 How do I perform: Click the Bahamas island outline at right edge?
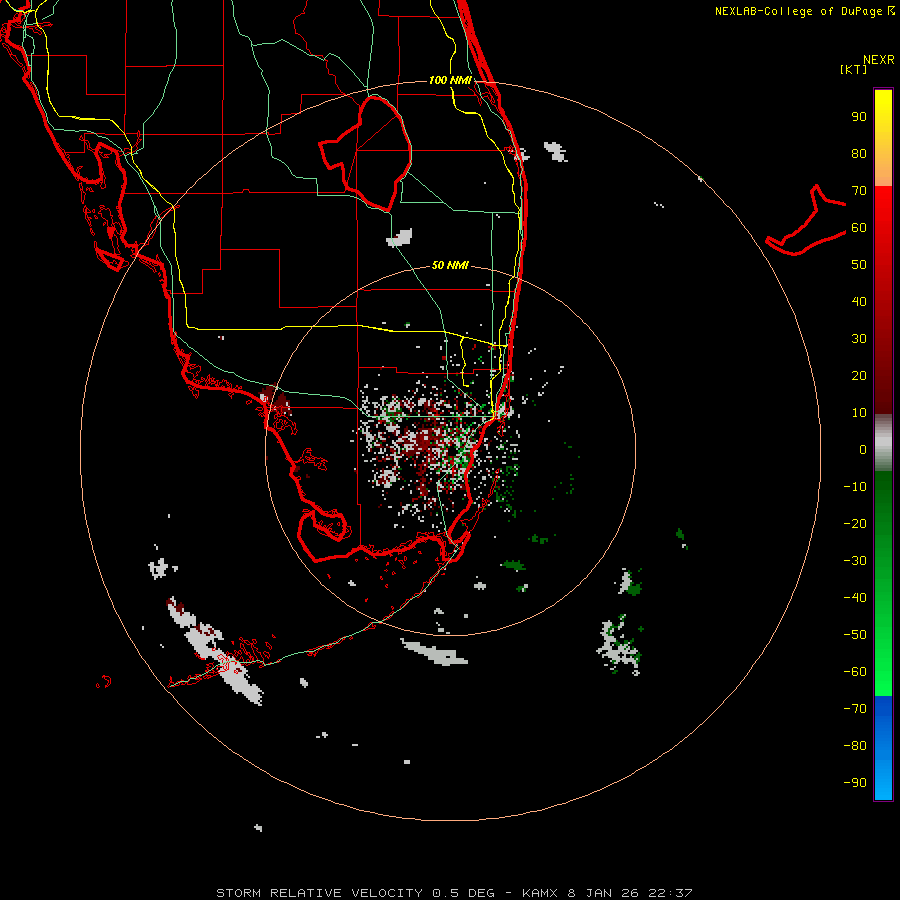click(x=806, y=220)
